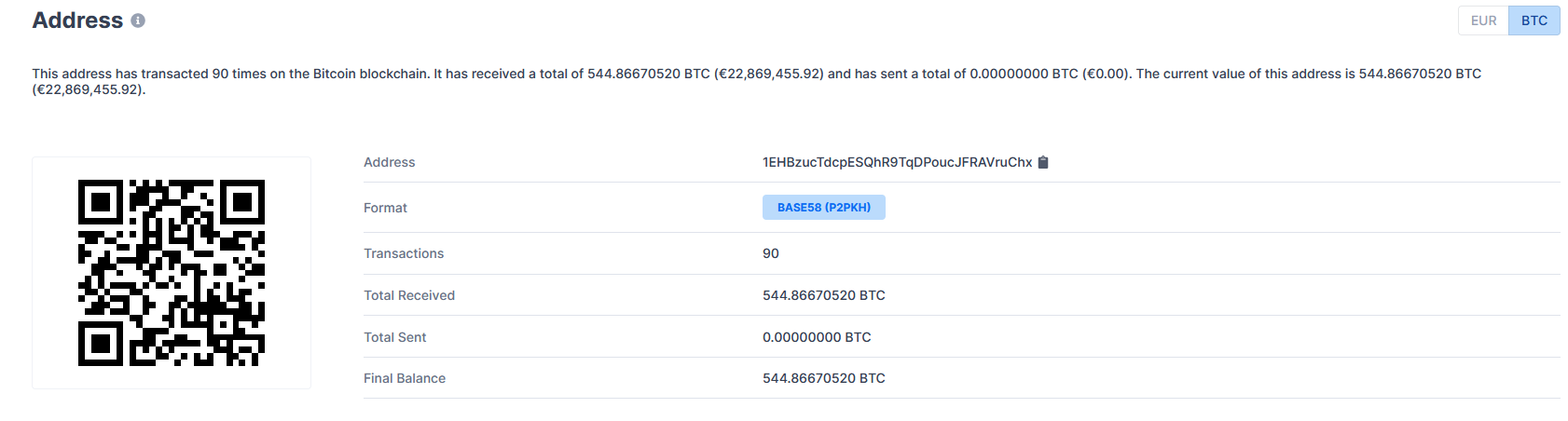This screenshot has height=421, width=1568.
Task: Click the BASE58 (P2PKH) format badge
Action: pyautogui.click(x=824, y=208)
